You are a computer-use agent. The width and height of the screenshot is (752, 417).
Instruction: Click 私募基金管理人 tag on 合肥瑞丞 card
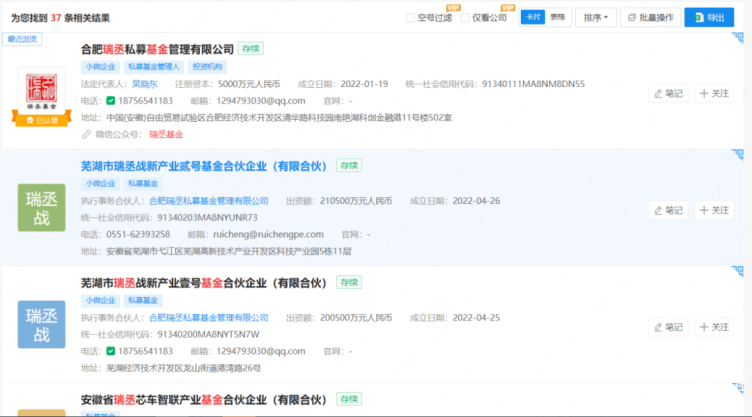[153, 67]
